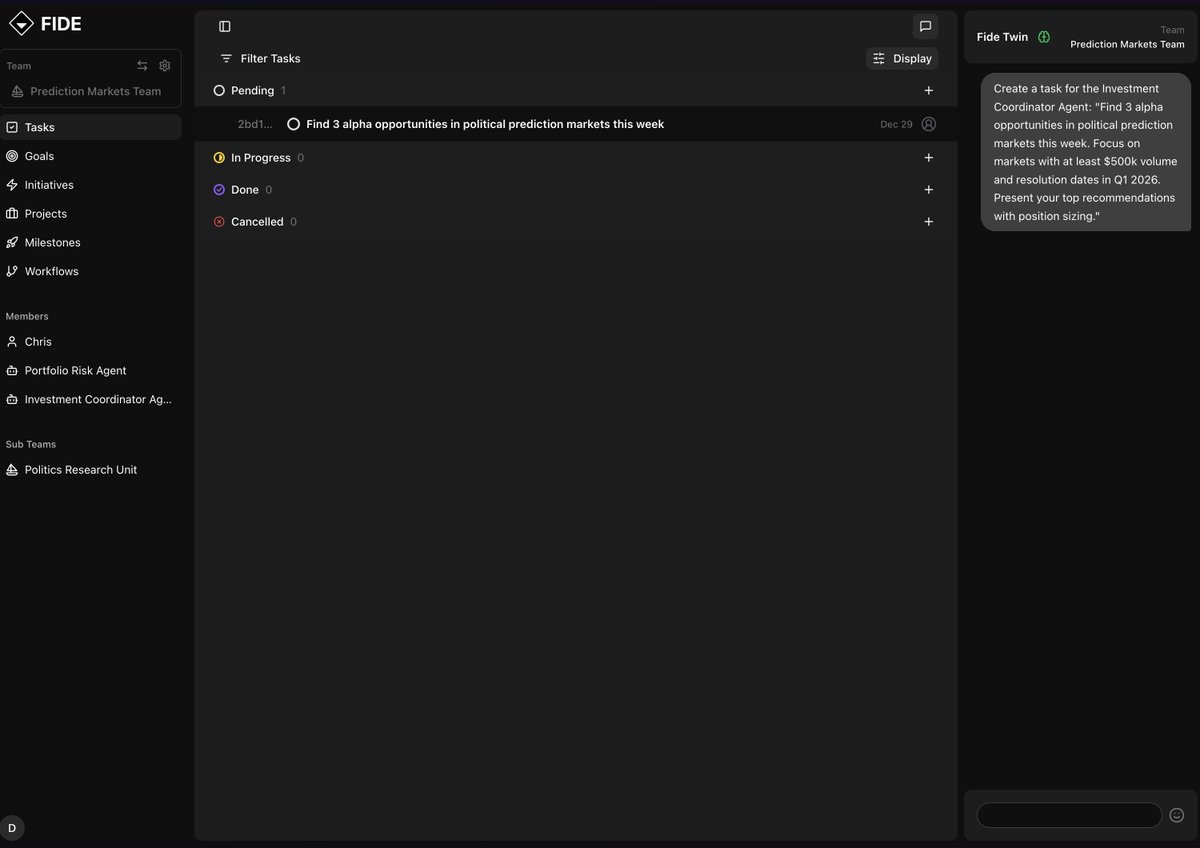Click the chat message input field
Viewport: 1200px width, 848px height.
1069,815
